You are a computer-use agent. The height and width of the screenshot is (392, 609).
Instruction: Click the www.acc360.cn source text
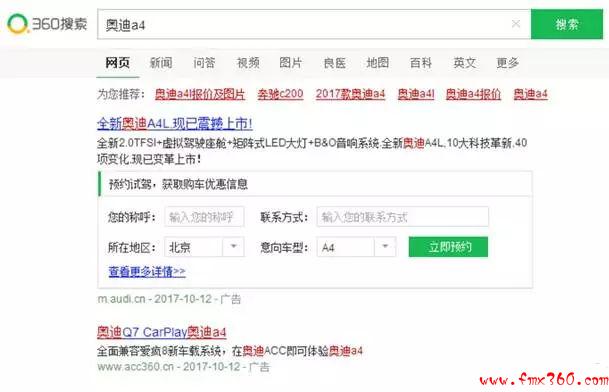click(x=136, y=367)
